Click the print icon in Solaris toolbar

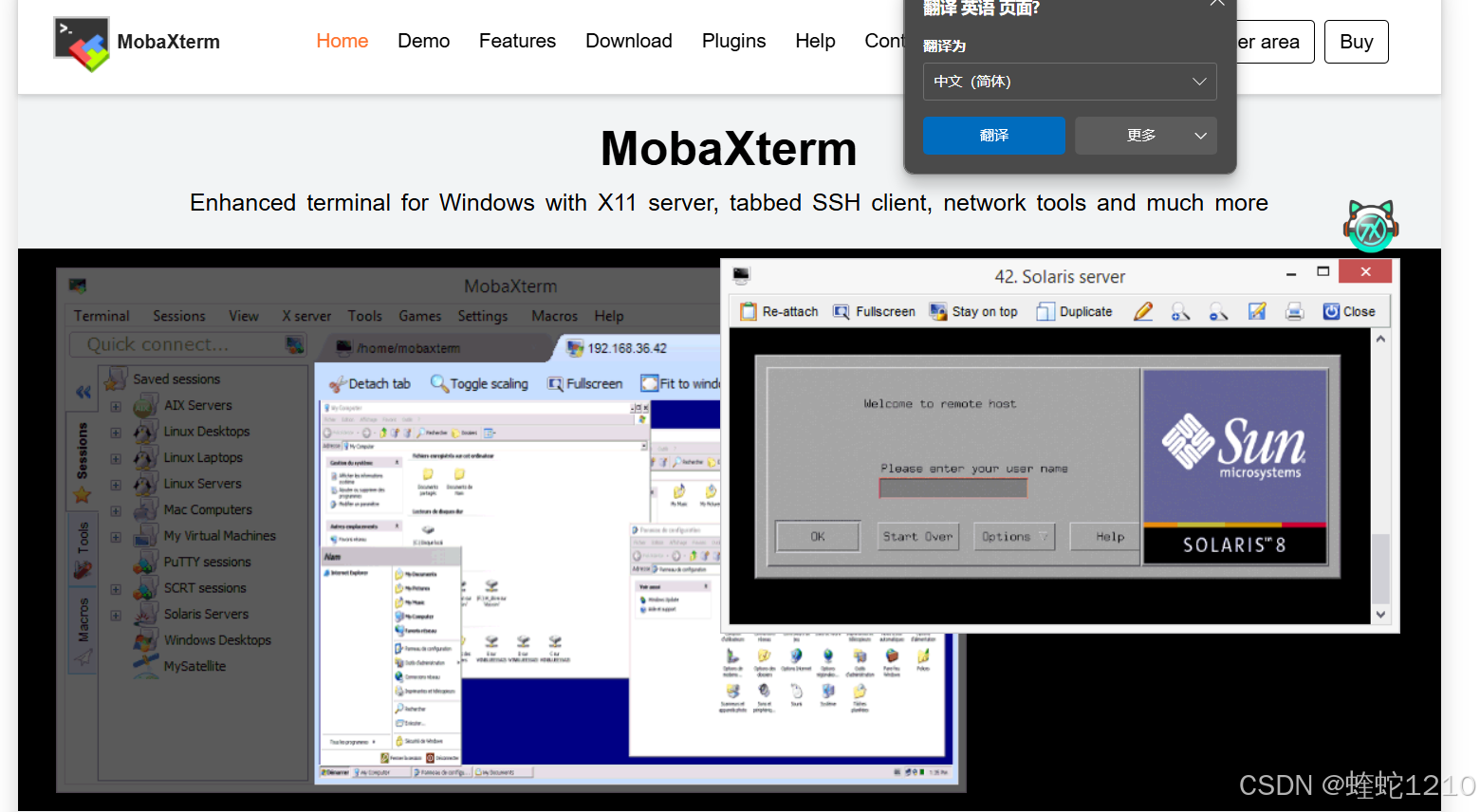1294,311
